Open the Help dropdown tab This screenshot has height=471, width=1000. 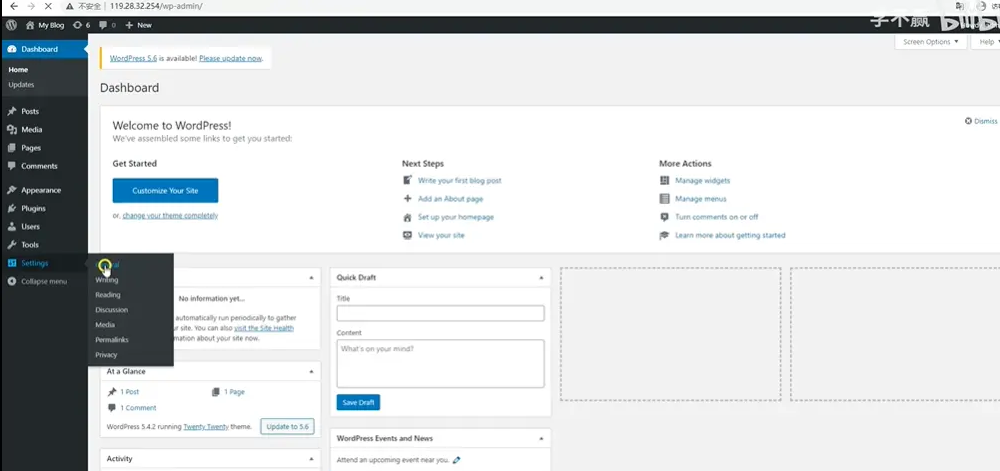coord(986,42)
